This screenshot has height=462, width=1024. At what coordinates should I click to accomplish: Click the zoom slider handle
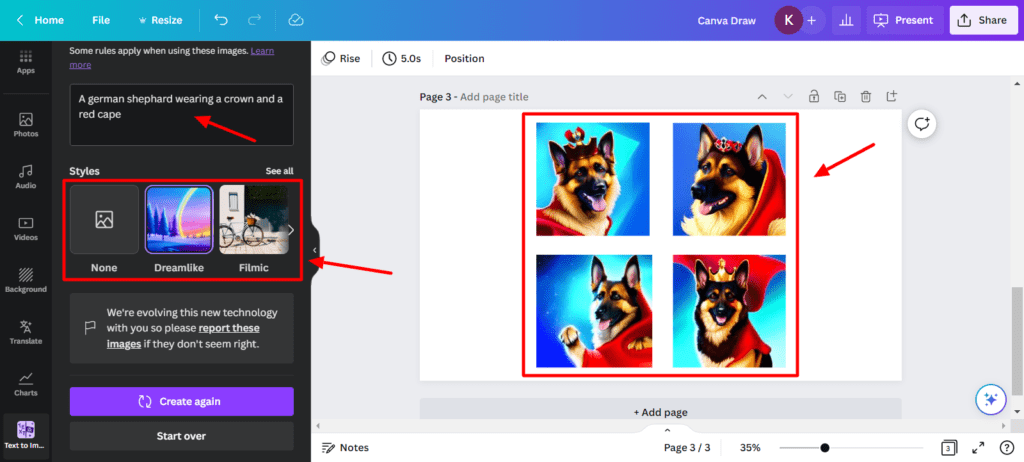click(x=825, y=448)
